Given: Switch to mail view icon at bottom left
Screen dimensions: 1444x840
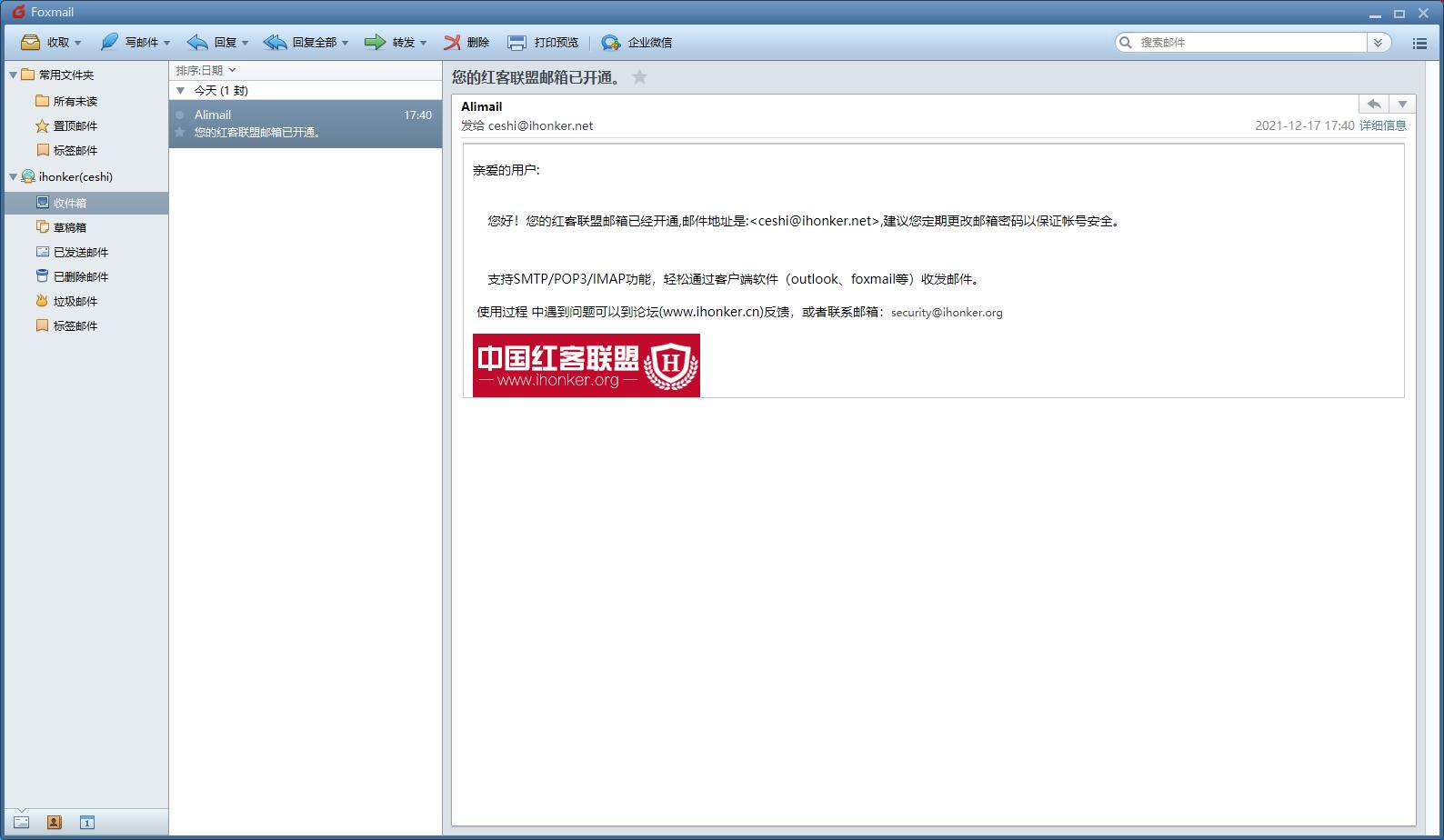Looking at the screenshot, I should (x=22, y=823).
